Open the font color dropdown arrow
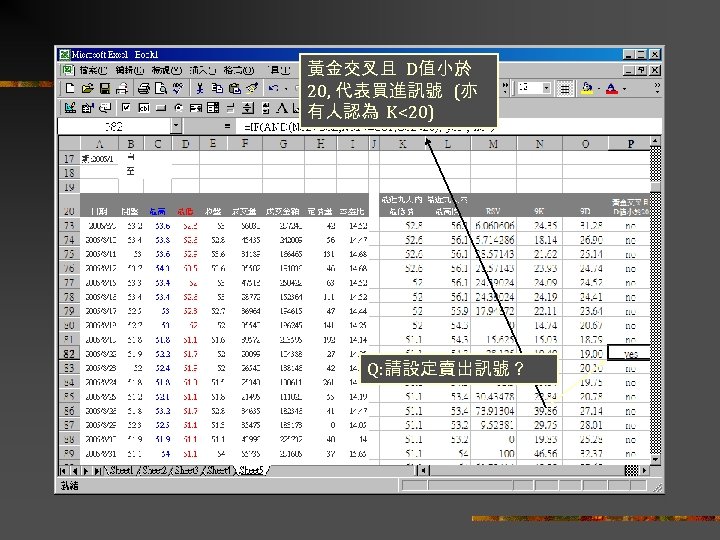This screenshot has height=540, width=720. click(624, 88)
